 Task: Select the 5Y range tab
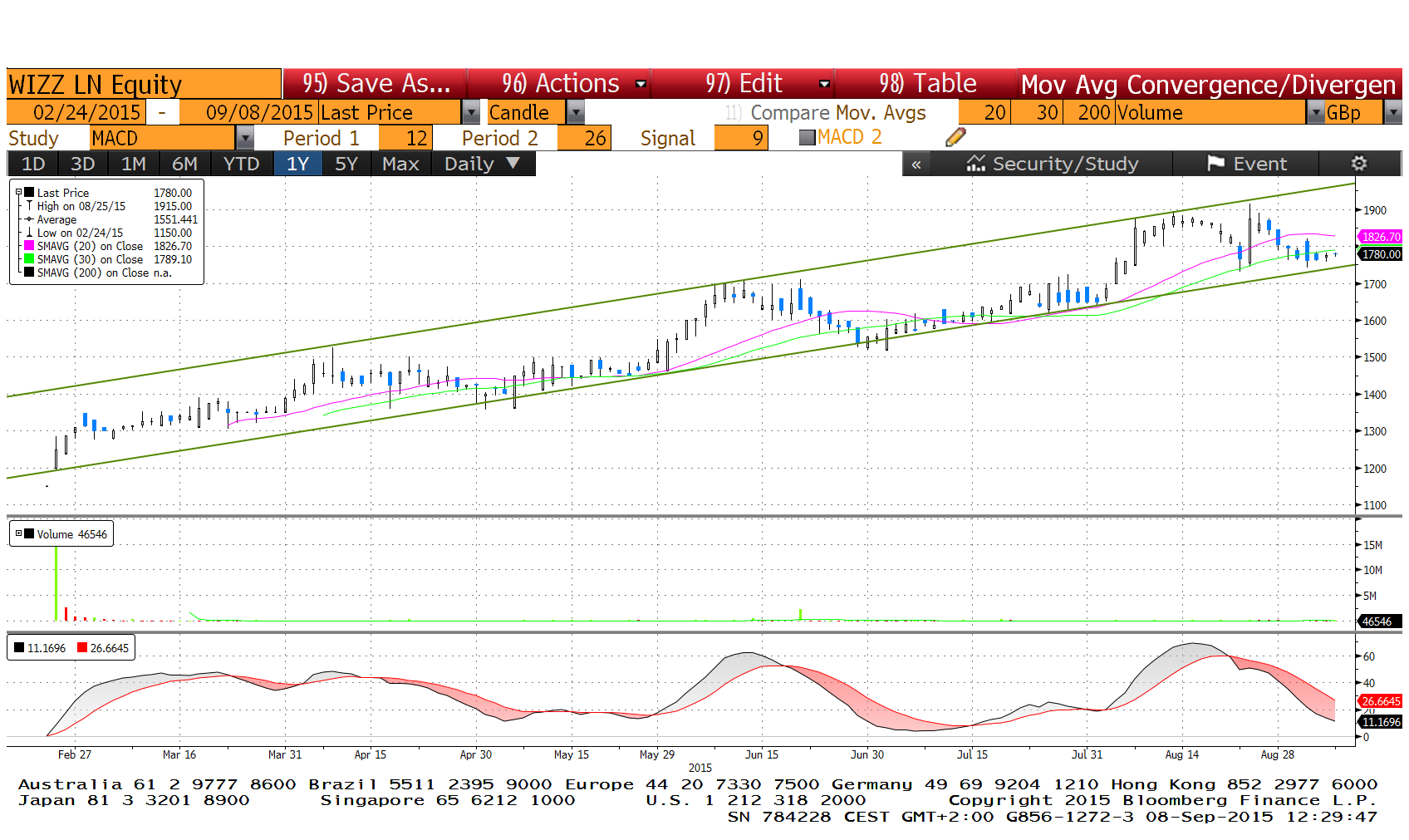point(346,164)
